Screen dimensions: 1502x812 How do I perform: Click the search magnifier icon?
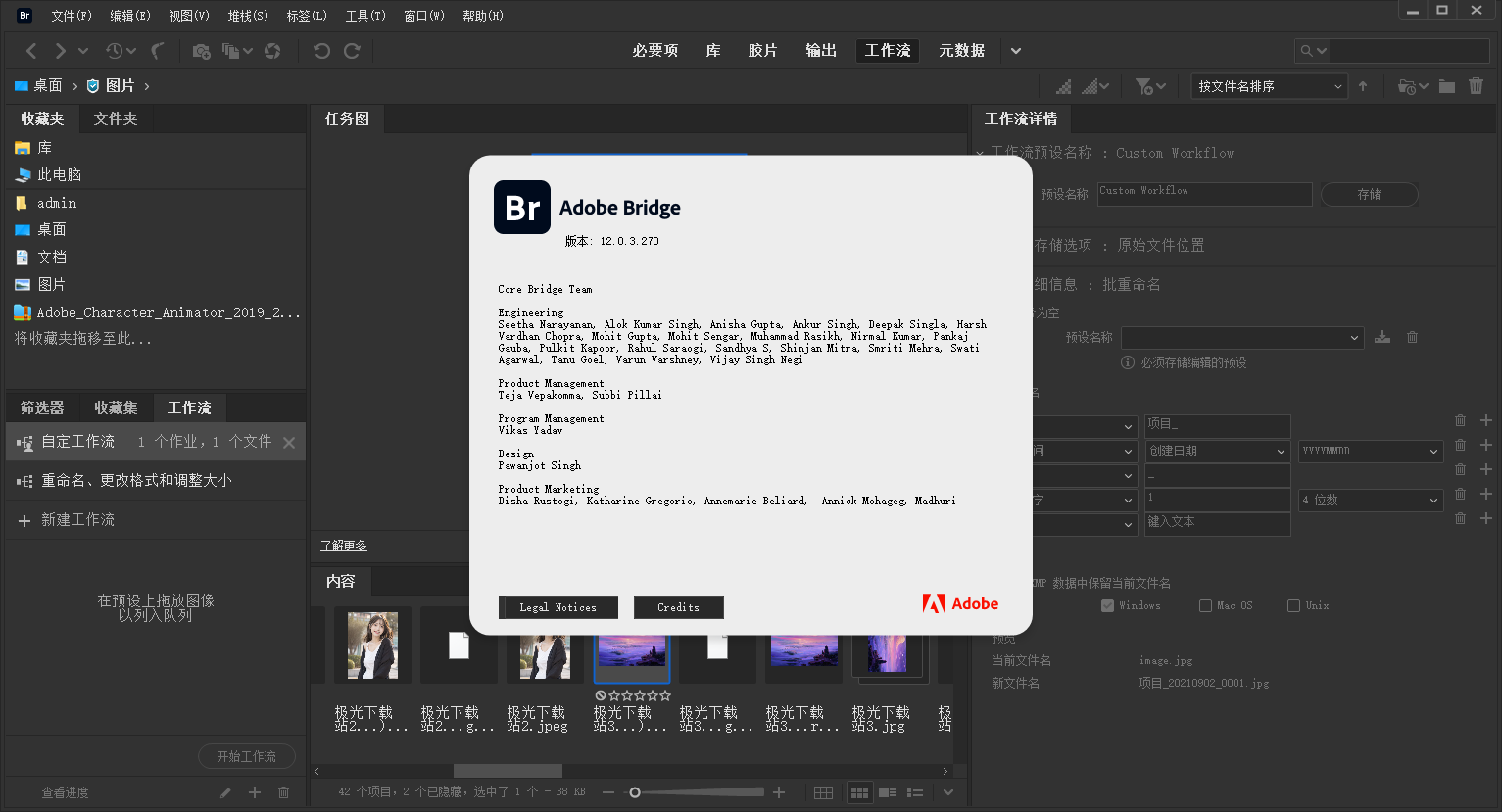[x=1306, y=51]
